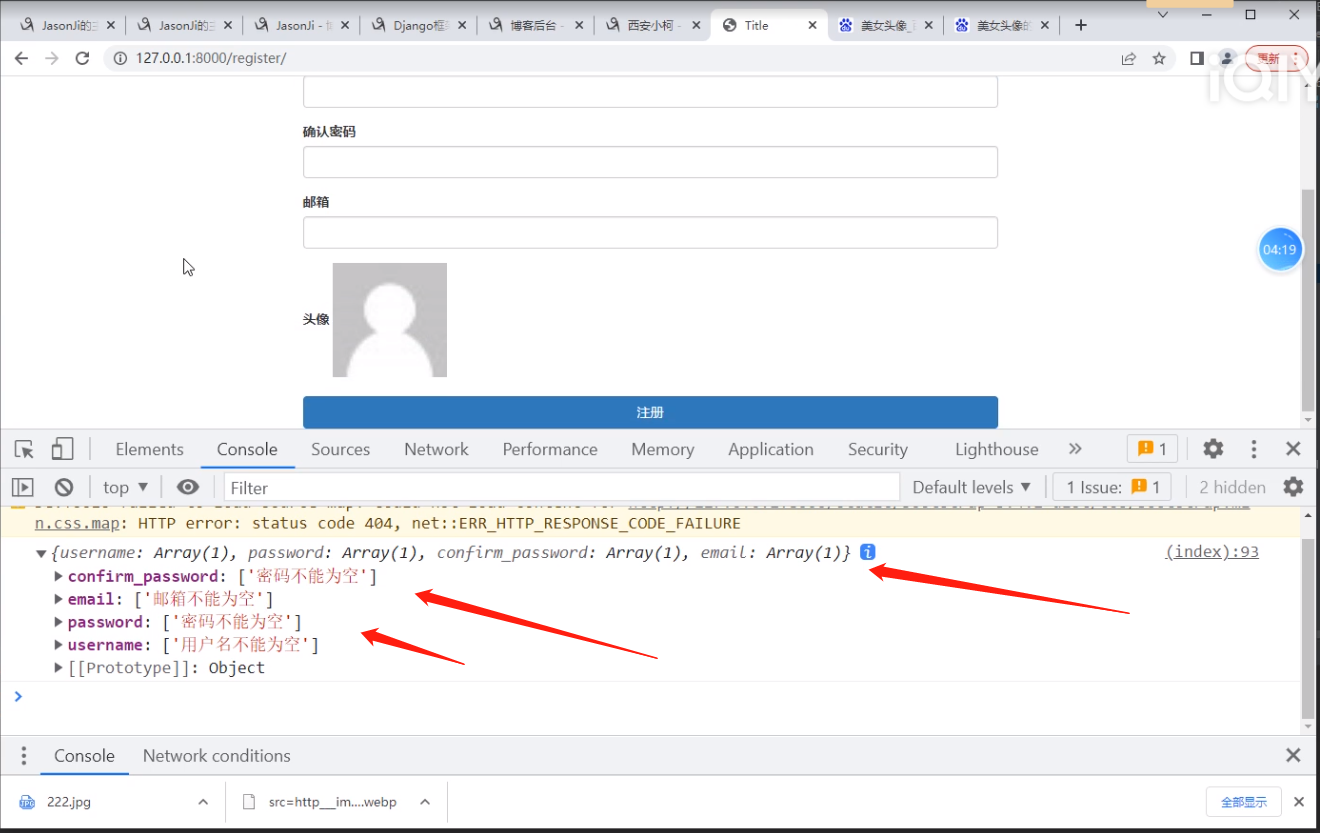Open DevTools settings gear
This screenshot has width=1320, height=833.
coord(1213,449)
